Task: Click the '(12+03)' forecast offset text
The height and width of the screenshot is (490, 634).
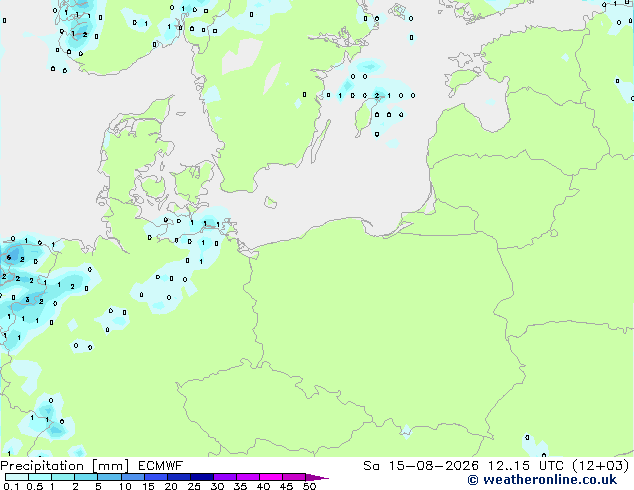Action: tap(601, 466)
